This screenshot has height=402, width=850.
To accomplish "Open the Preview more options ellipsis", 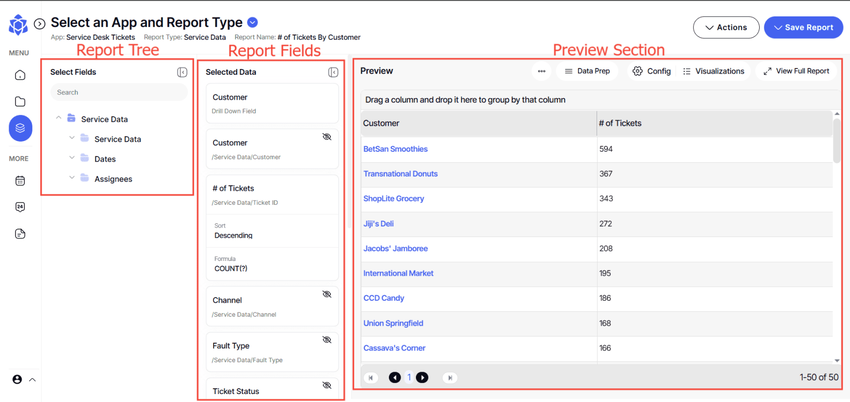I will click(x=541, y=71).
